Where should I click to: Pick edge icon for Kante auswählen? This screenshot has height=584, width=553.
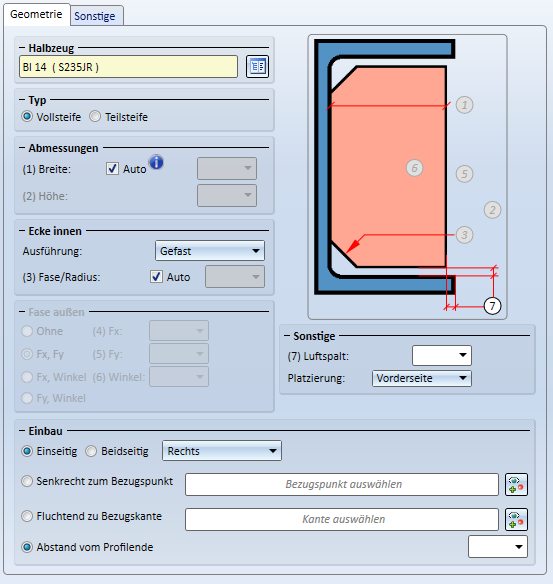[516, 519]
